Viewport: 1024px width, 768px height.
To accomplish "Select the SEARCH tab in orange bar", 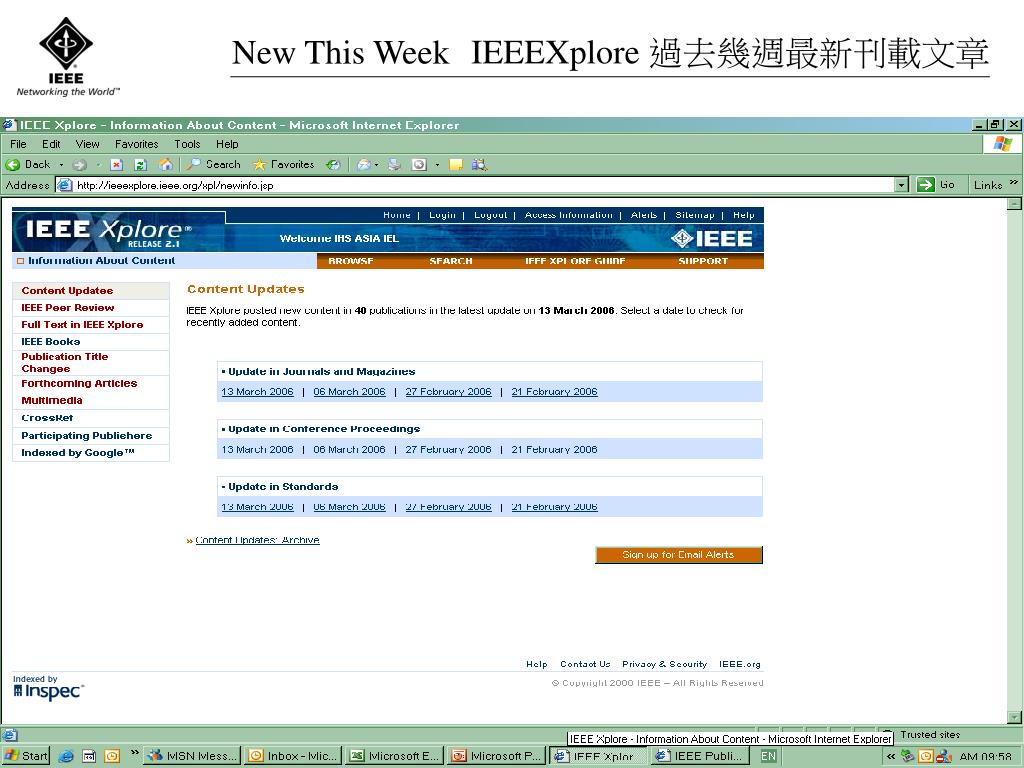I will coord(451,261).
